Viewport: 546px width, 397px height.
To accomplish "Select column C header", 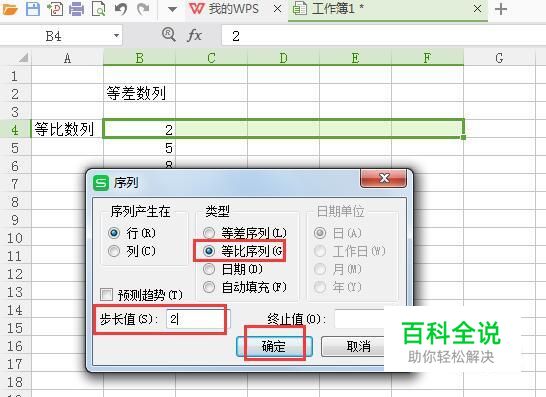I will pos(211,58).
